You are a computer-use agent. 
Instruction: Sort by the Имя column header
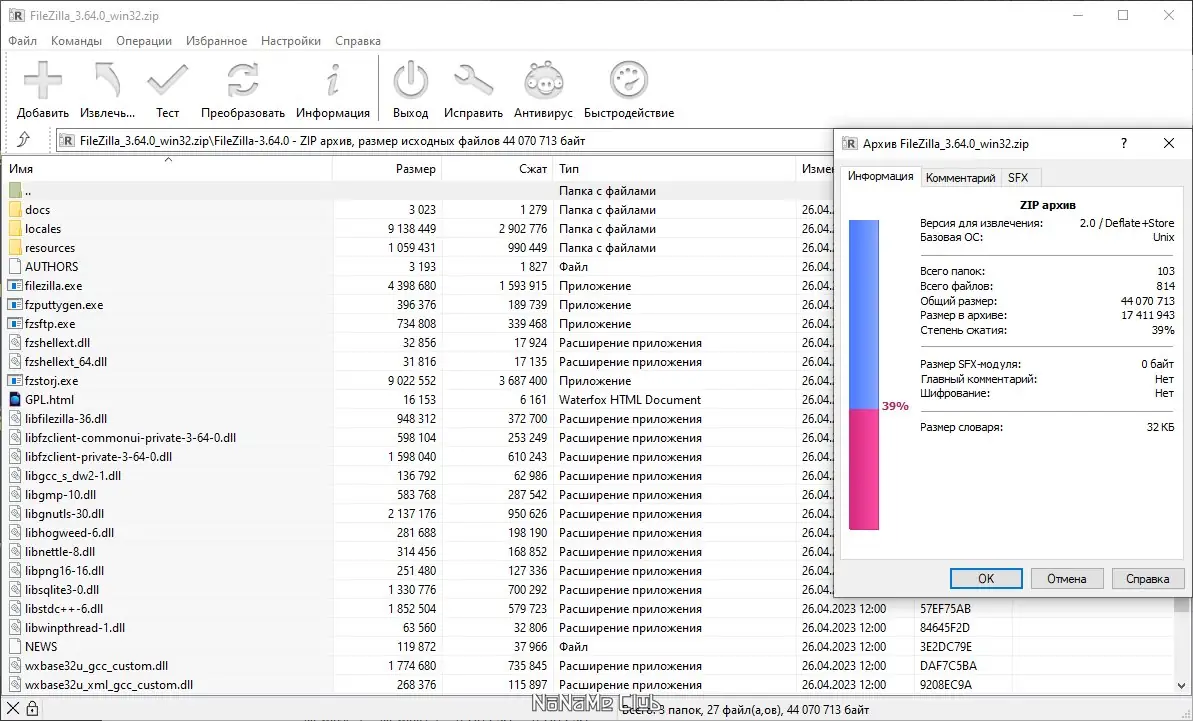[167, 168]
